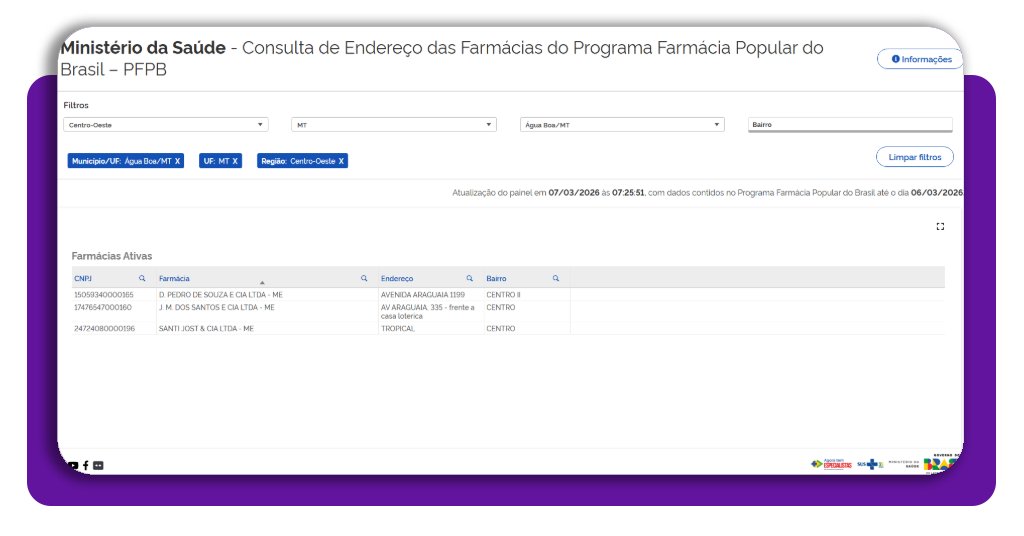Click the Limpar filtros button
The width and height of the screenshot is (1024, 536).
click(914, 157)
